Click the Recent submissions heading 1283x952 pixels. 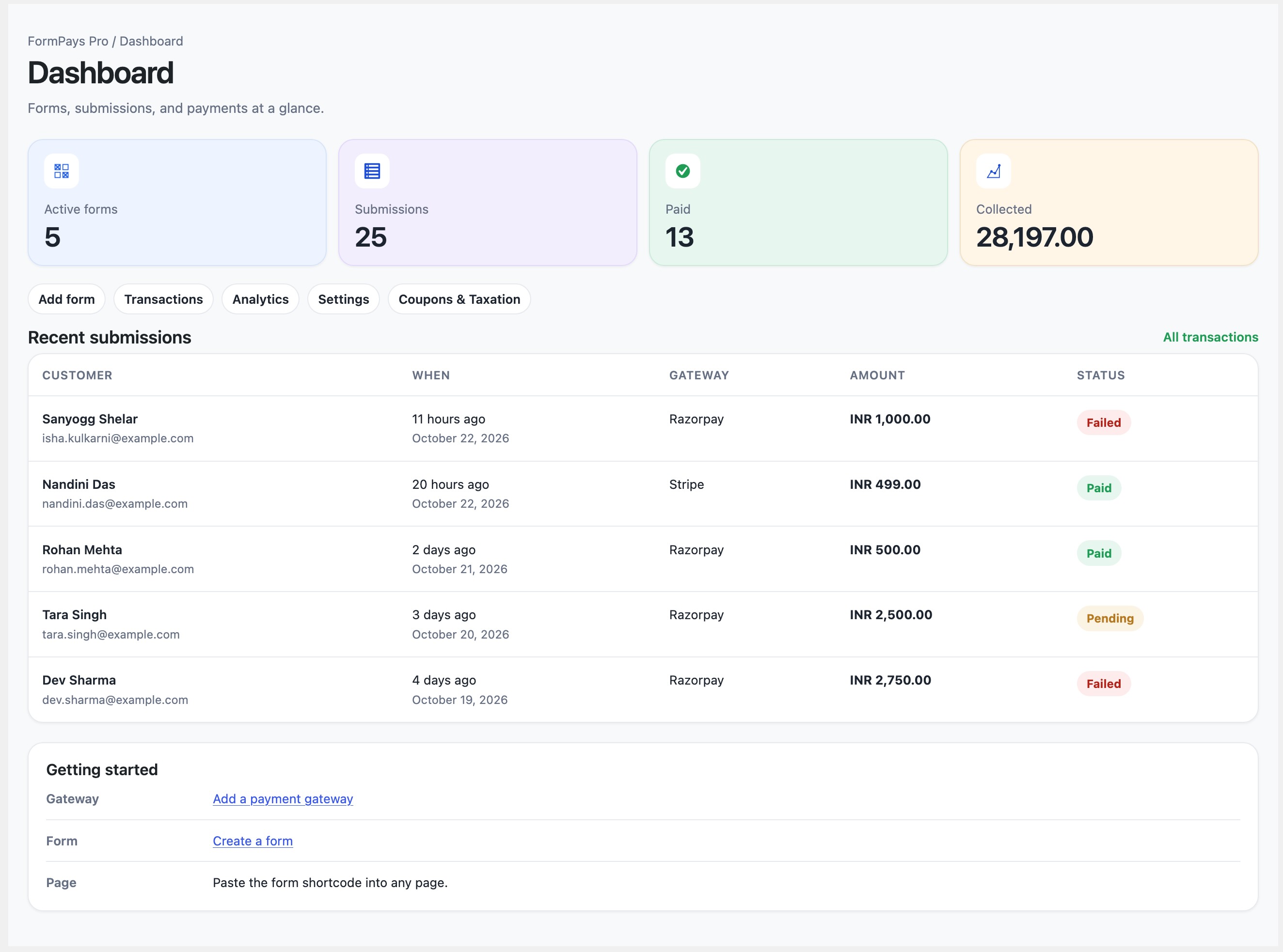coord(110,337)
